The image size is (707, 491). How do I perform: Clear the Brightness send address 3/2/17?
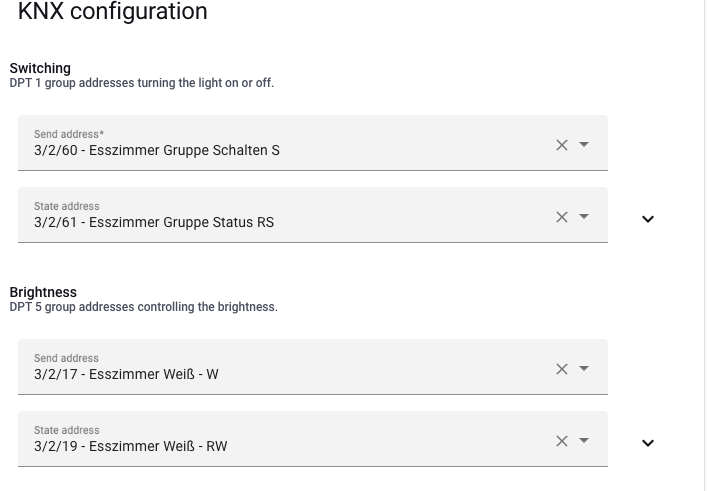coord(561,369)
